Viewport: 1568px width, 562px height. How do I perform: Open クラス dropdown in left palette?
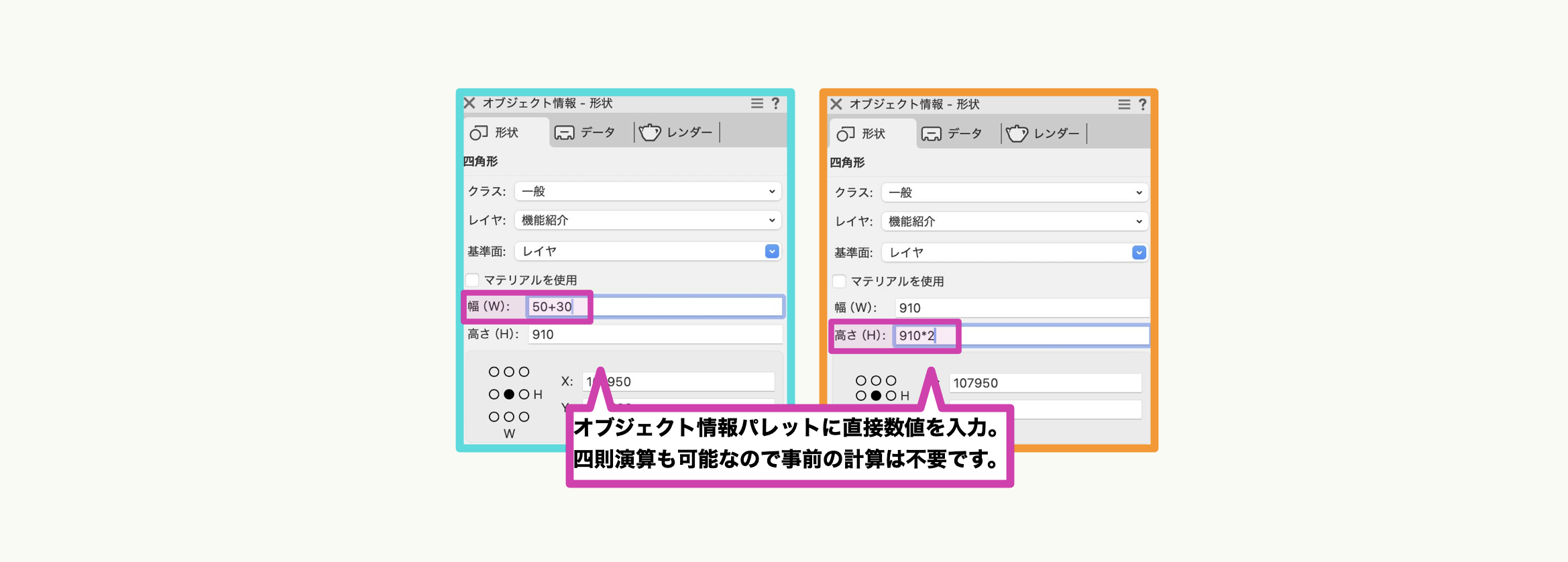coord(647,192)
